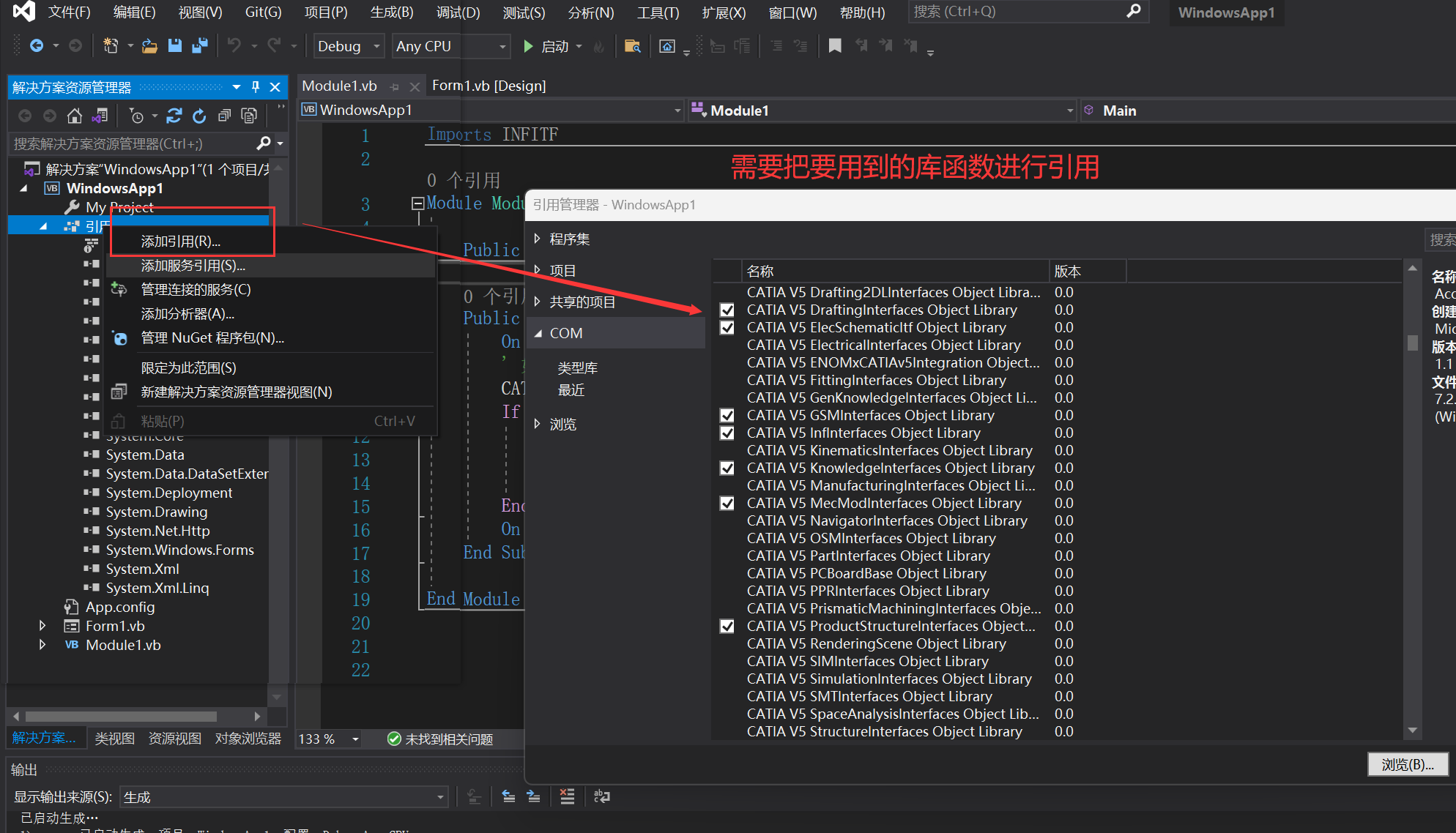Click the Quick Launch search magnifier icon

coord(1133,11)
